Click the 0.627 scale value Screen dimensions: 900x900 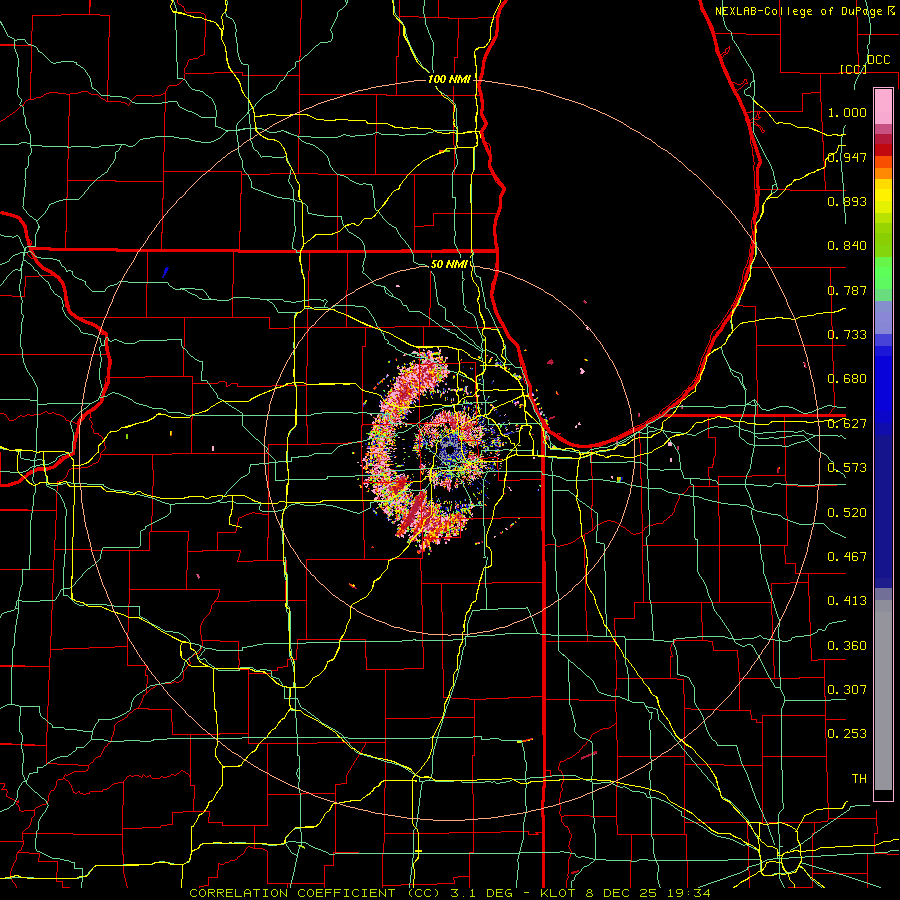(847, 424)
